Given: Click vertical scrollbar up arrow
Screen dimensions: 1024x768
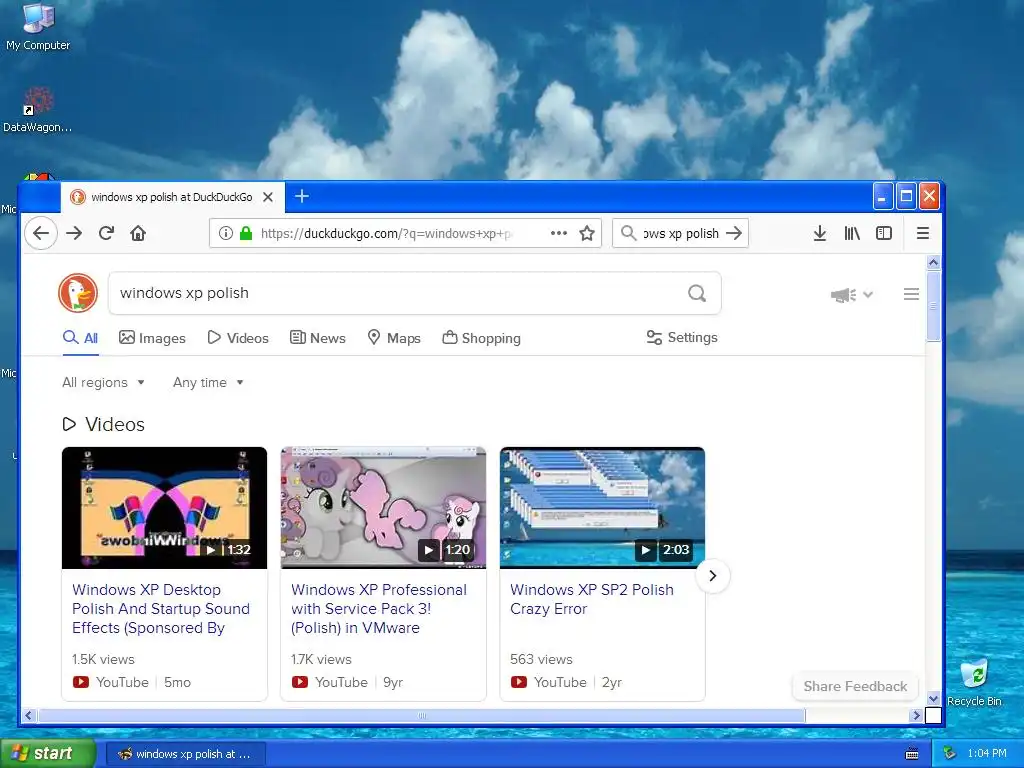Looking at the screenshot, I should pos(933,263).
